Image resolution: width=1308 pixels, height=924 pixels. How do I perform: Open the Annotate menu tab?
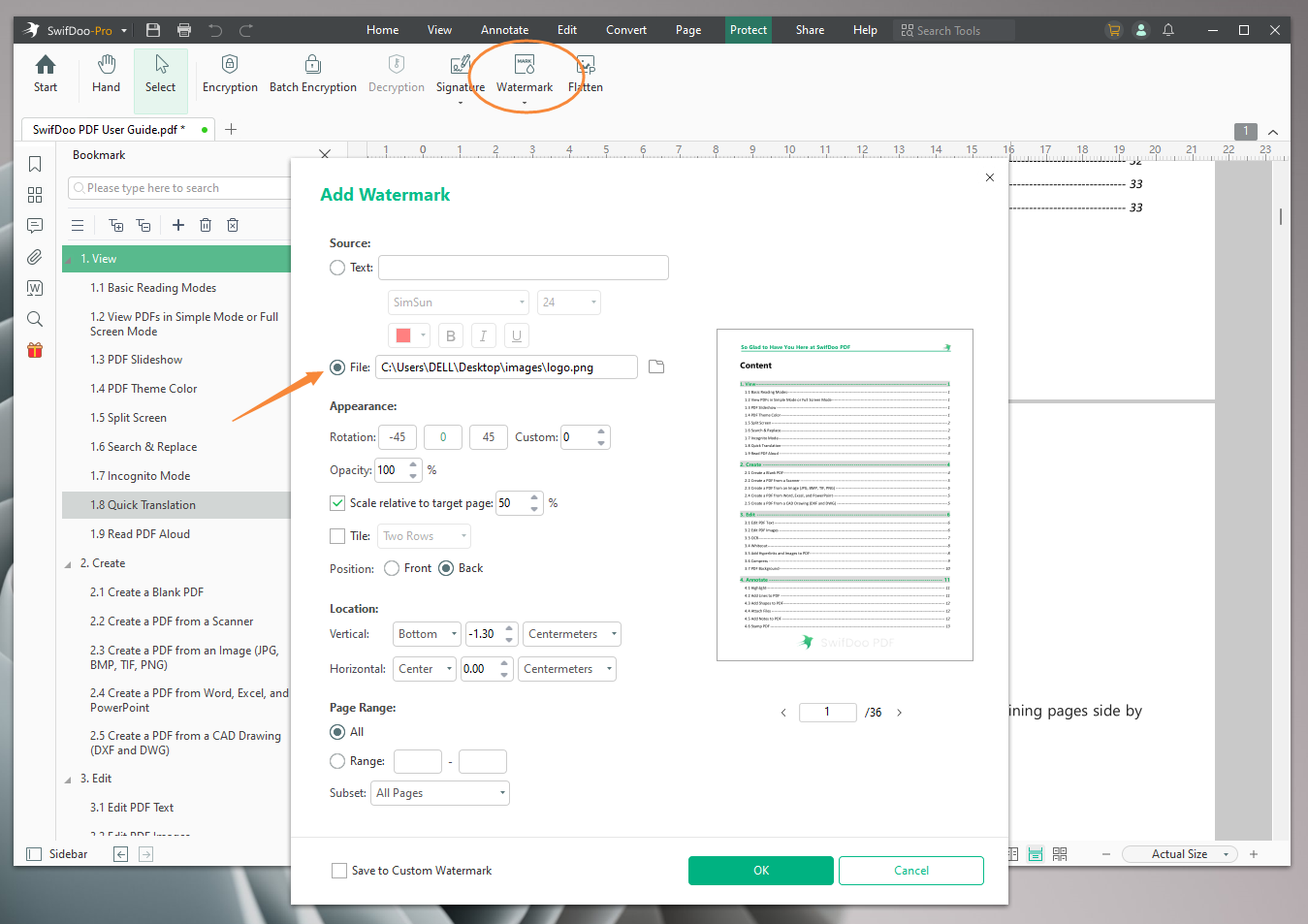(x=505, y=30)
